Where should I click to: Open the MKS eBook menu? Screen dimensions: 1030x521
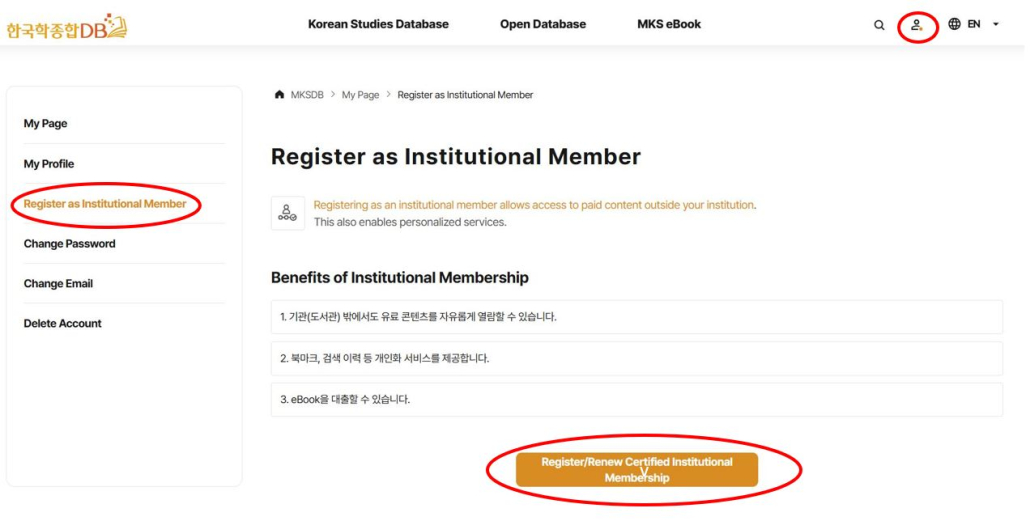point(669,24)
